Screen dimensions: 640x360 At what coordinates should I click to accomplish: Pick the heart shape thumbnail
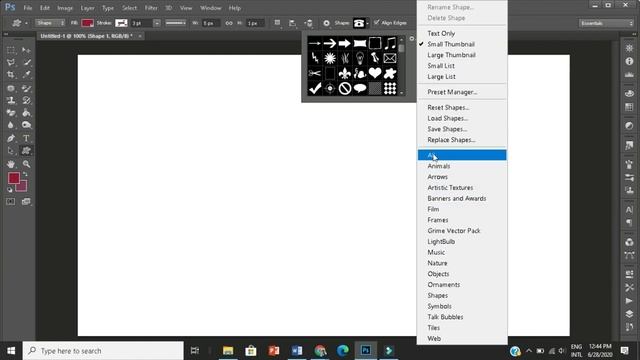(375, 73)
